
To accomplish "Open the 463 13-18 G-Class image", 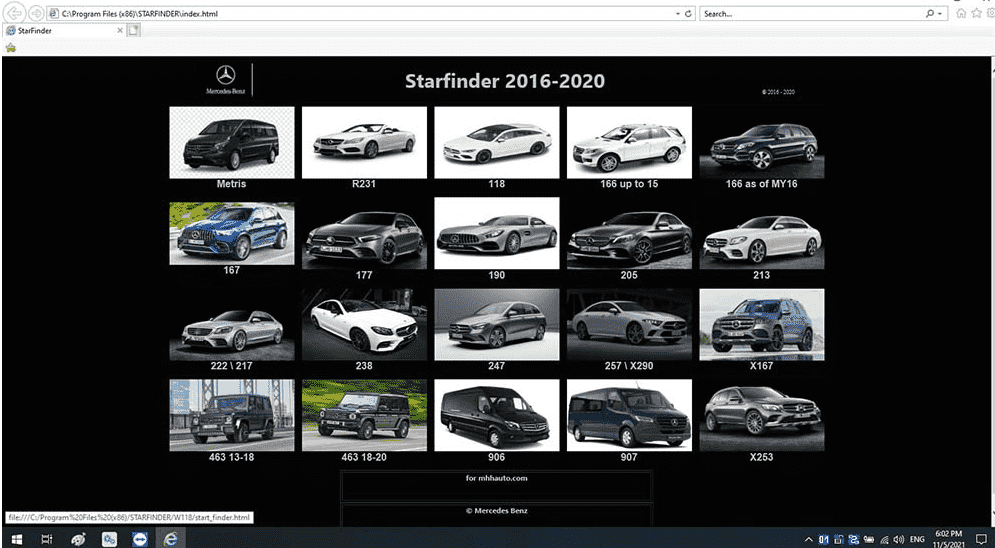I will tap(232, 415).
